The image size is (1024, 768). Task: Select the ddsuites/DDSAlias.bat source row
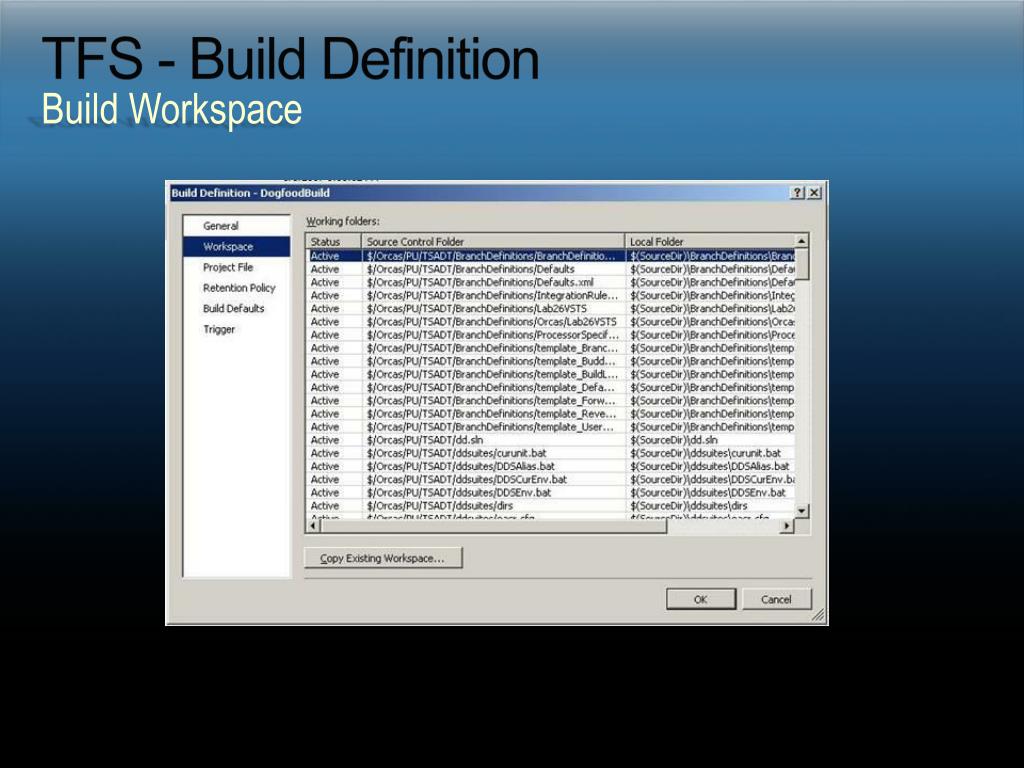[551, 466]
